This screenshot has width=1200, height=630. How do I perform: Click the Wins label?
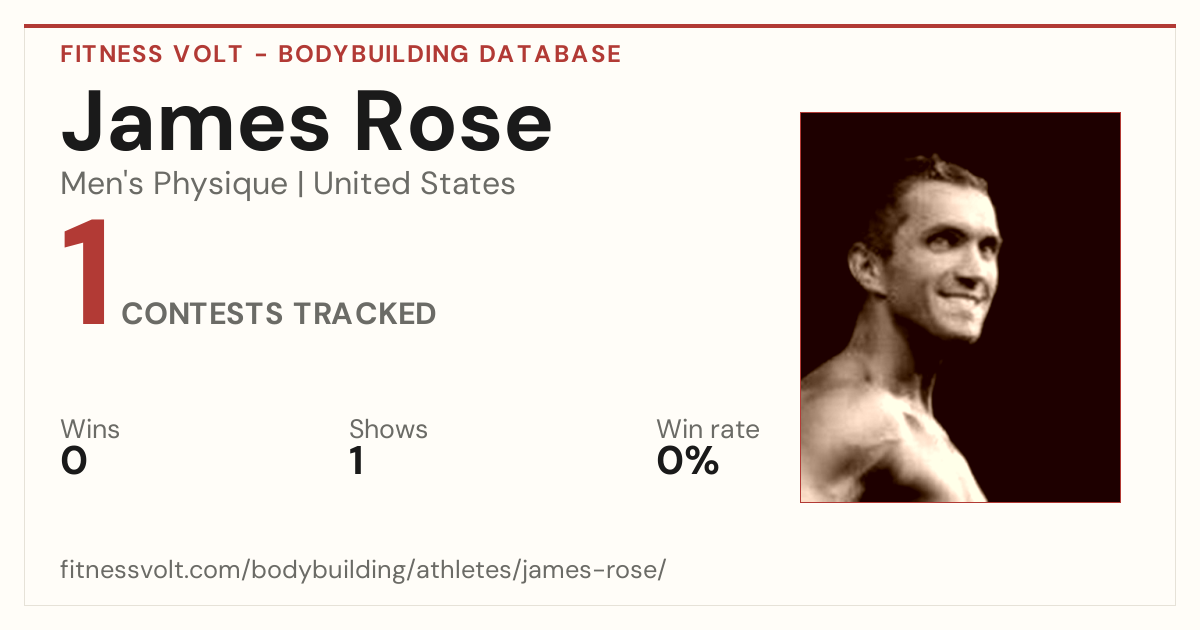click(90, 430)
